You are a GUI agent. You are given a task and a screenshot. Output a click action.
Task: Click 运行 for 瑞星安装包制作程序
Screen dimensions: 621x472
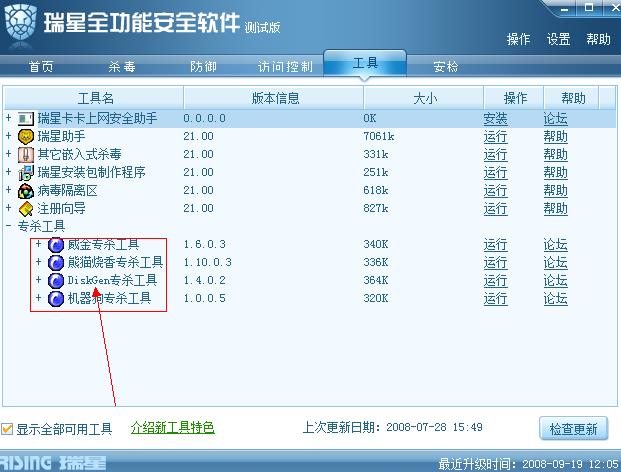click(x=495, y=173)
